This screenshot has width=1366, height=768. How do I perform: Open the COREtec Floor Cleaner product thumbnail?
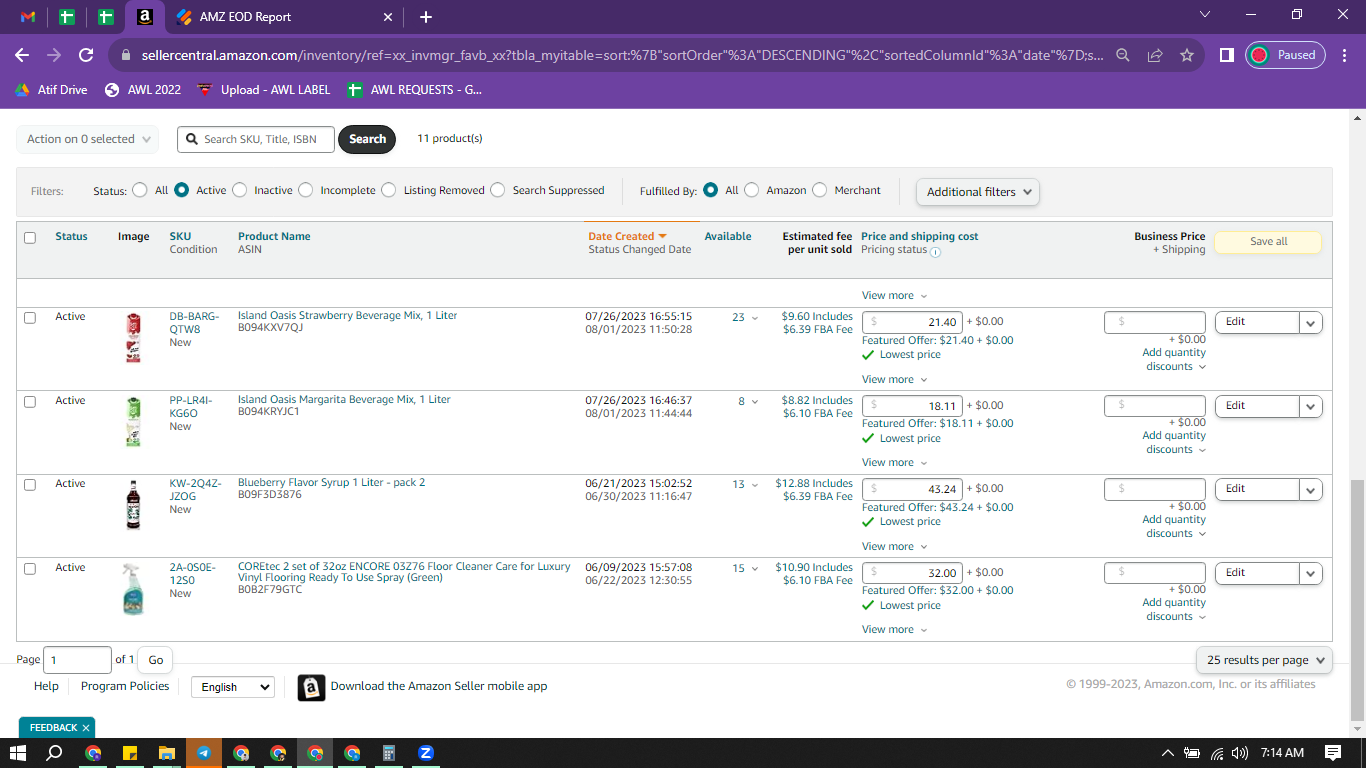(133, 588)
